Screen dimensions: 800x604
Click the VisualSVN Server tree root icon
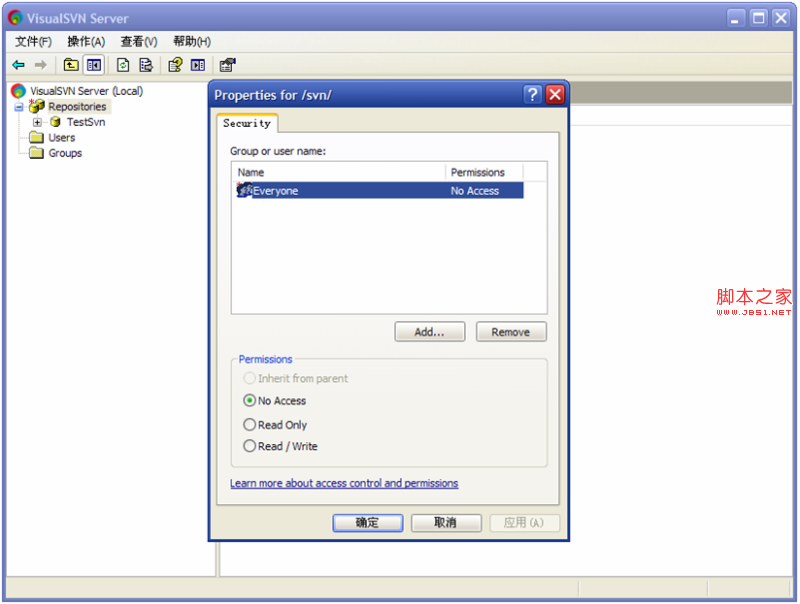tap(18, 91)
